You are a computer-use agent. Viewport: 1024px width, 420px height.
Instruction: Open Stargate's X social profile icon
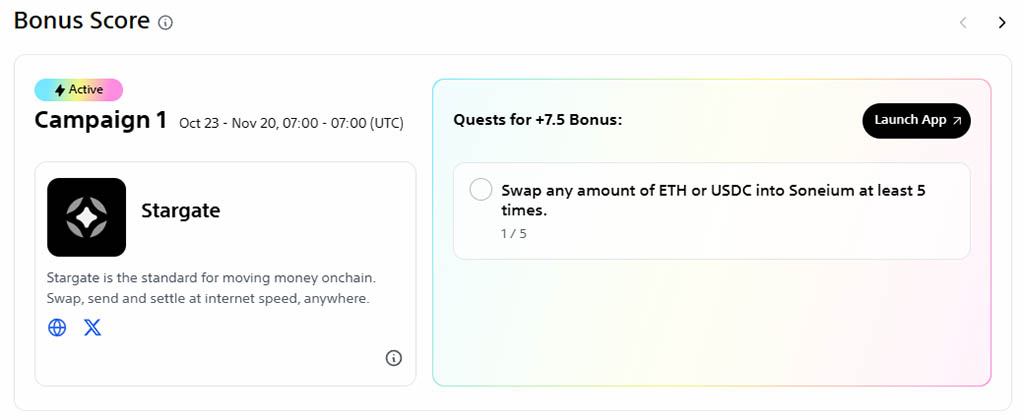[93, 327]
